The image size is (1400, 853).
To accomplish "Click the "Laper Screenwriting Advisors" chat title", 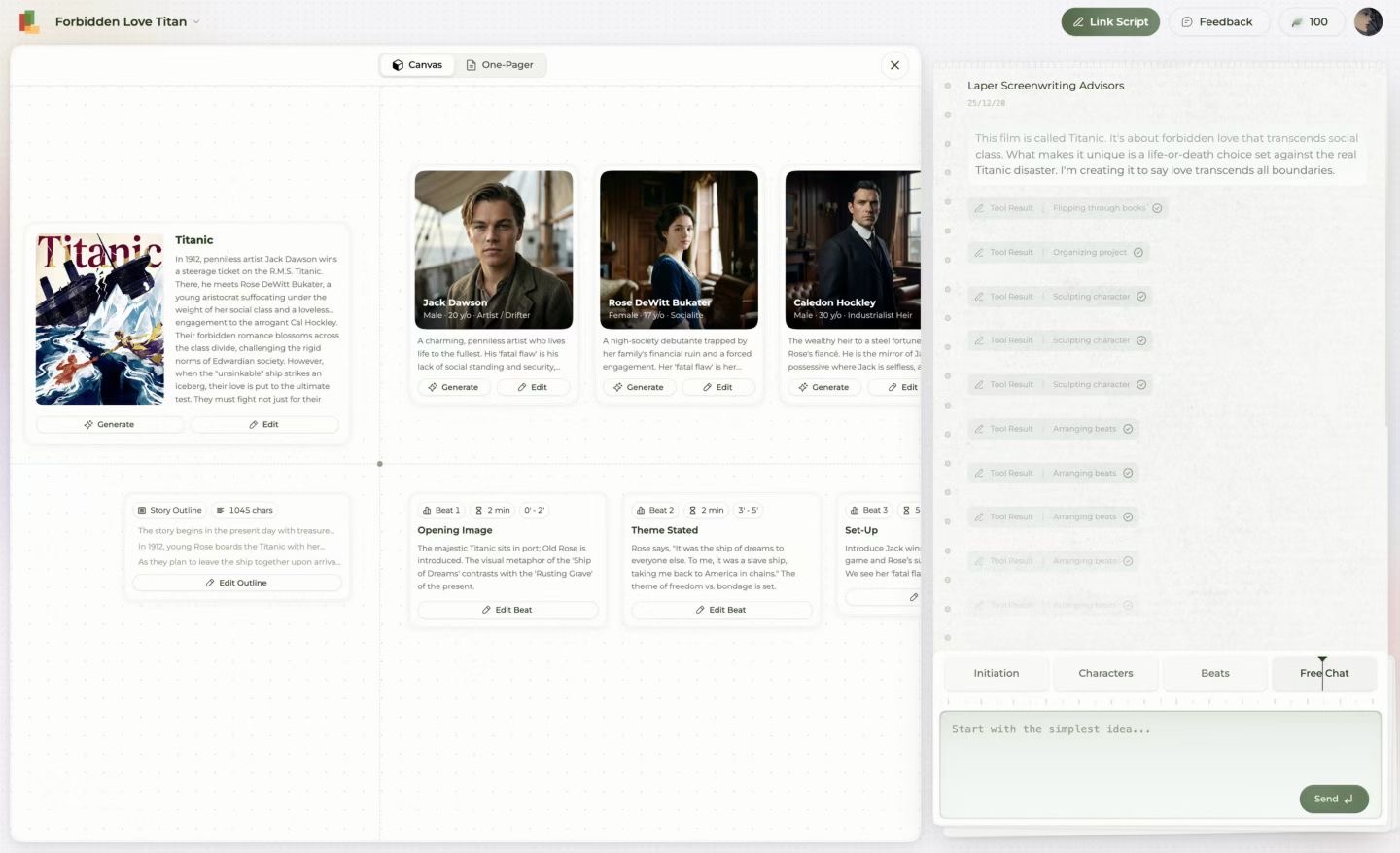I will click(x=1046, y=86).
